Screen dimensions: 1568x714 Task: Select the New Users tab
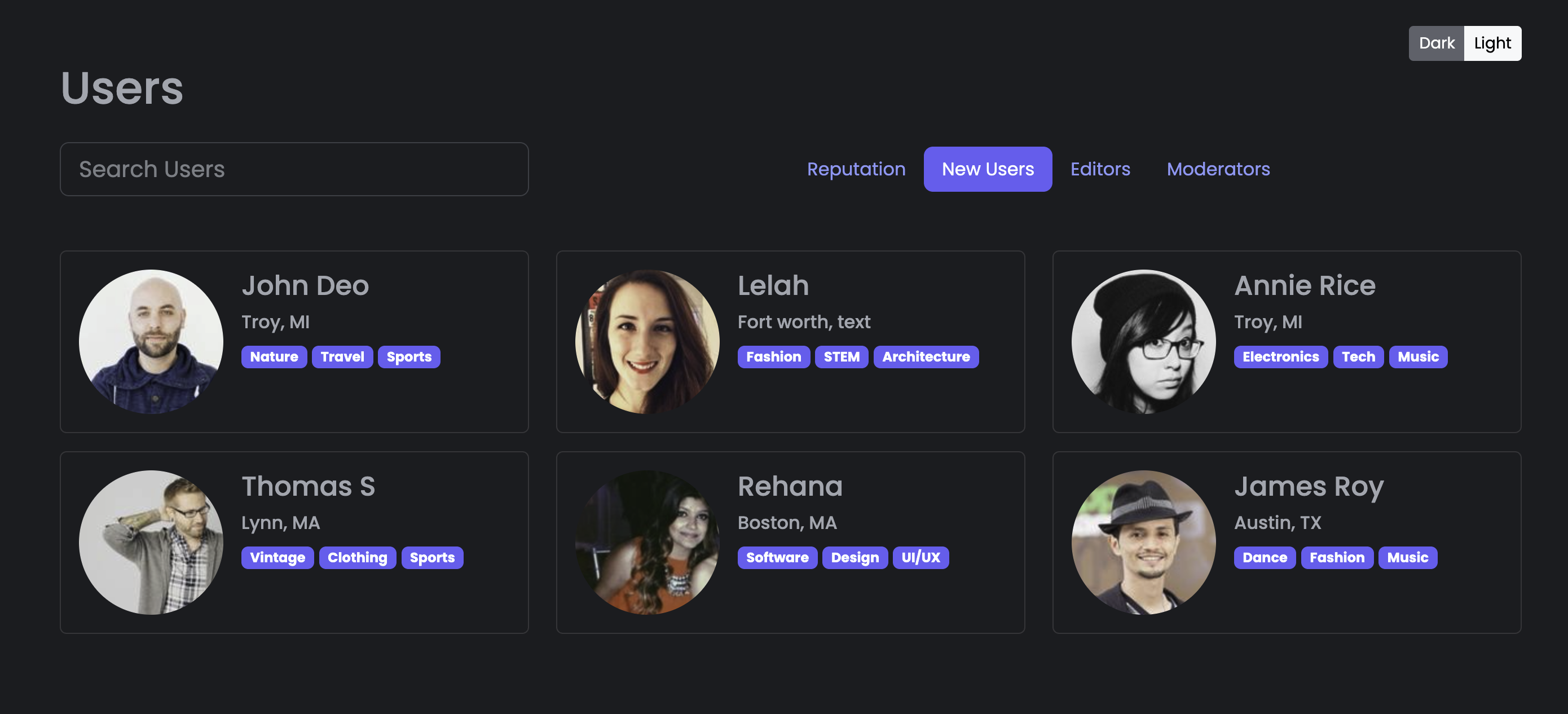pyautogui.click(x=987, y=169)
